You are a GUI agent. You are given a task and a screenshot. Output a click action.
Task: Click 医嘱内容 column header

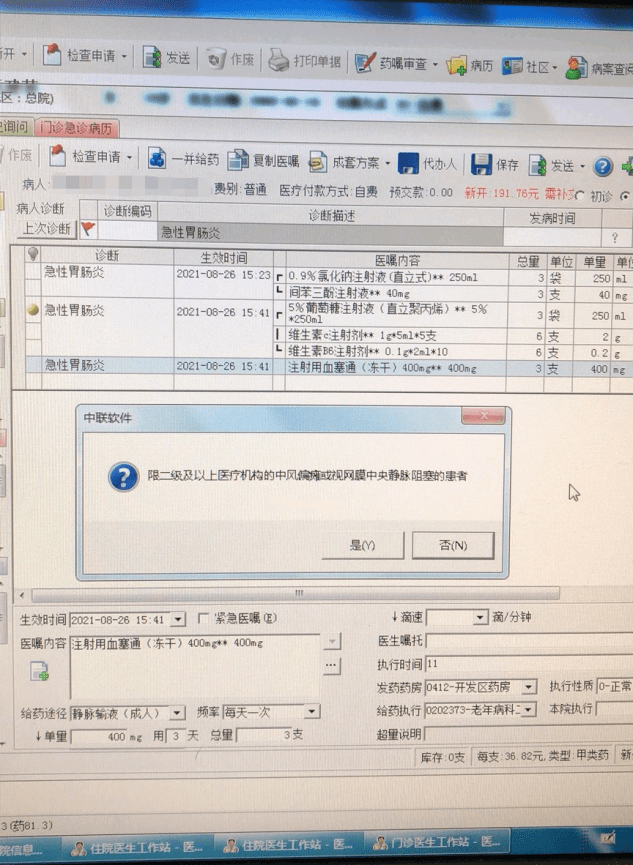pos(397,260)
